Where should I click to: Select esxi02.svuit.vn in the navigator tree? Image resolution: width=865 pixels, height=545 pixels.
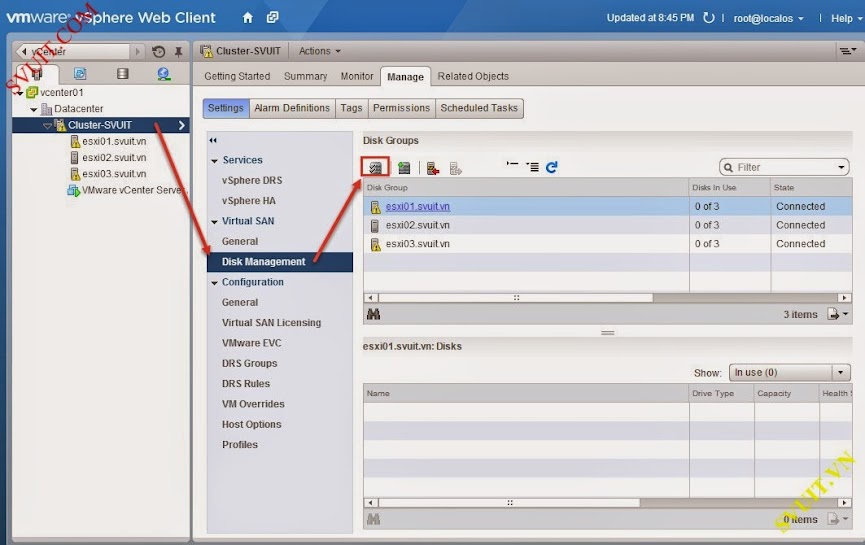click(114, 158)
